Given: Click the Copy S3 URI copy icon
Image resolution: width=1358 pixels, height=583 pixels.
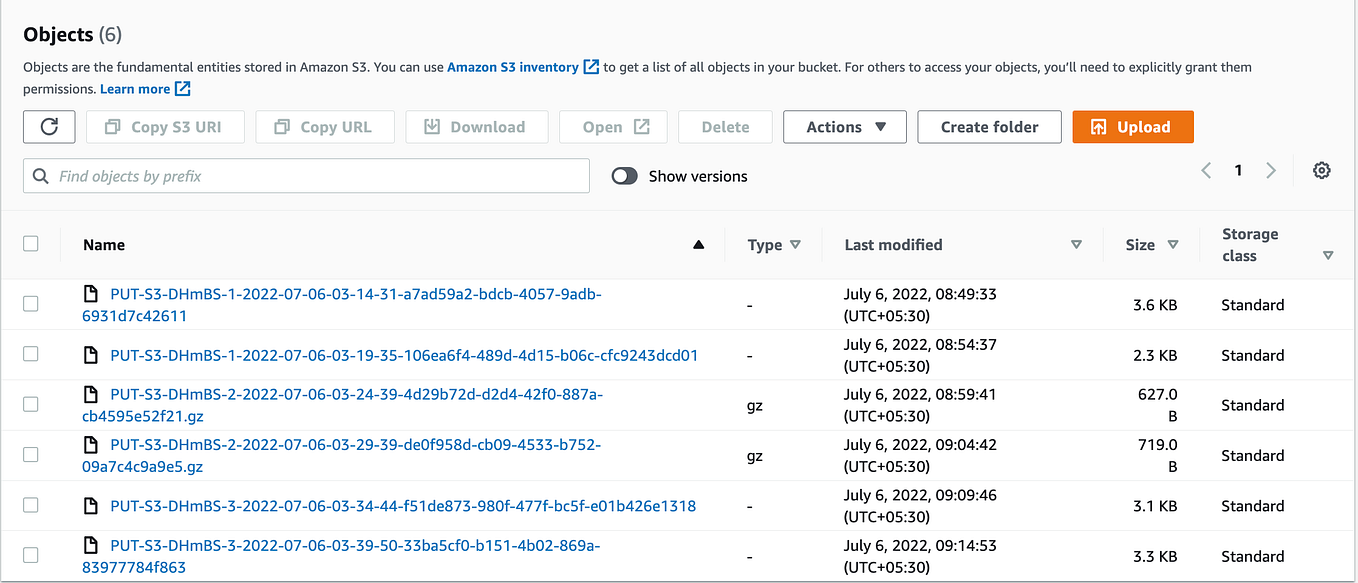Looking at the screenshot, I should tap(112, 126).
